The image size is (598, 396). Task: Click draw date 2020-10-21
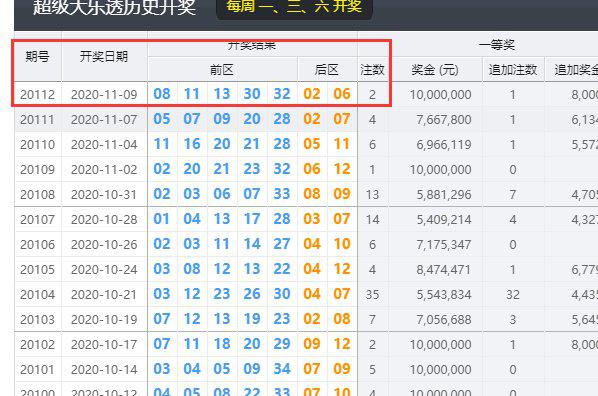[x=104, y=295]
